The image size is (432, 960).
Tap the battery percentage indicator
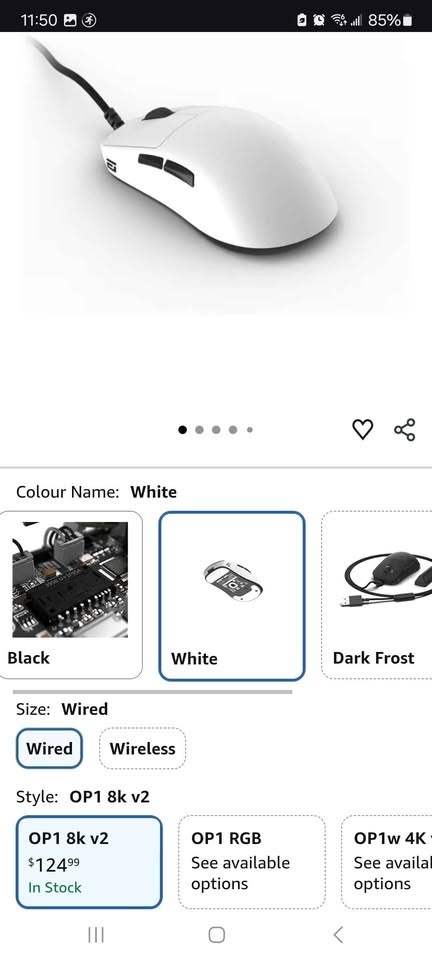390,20
